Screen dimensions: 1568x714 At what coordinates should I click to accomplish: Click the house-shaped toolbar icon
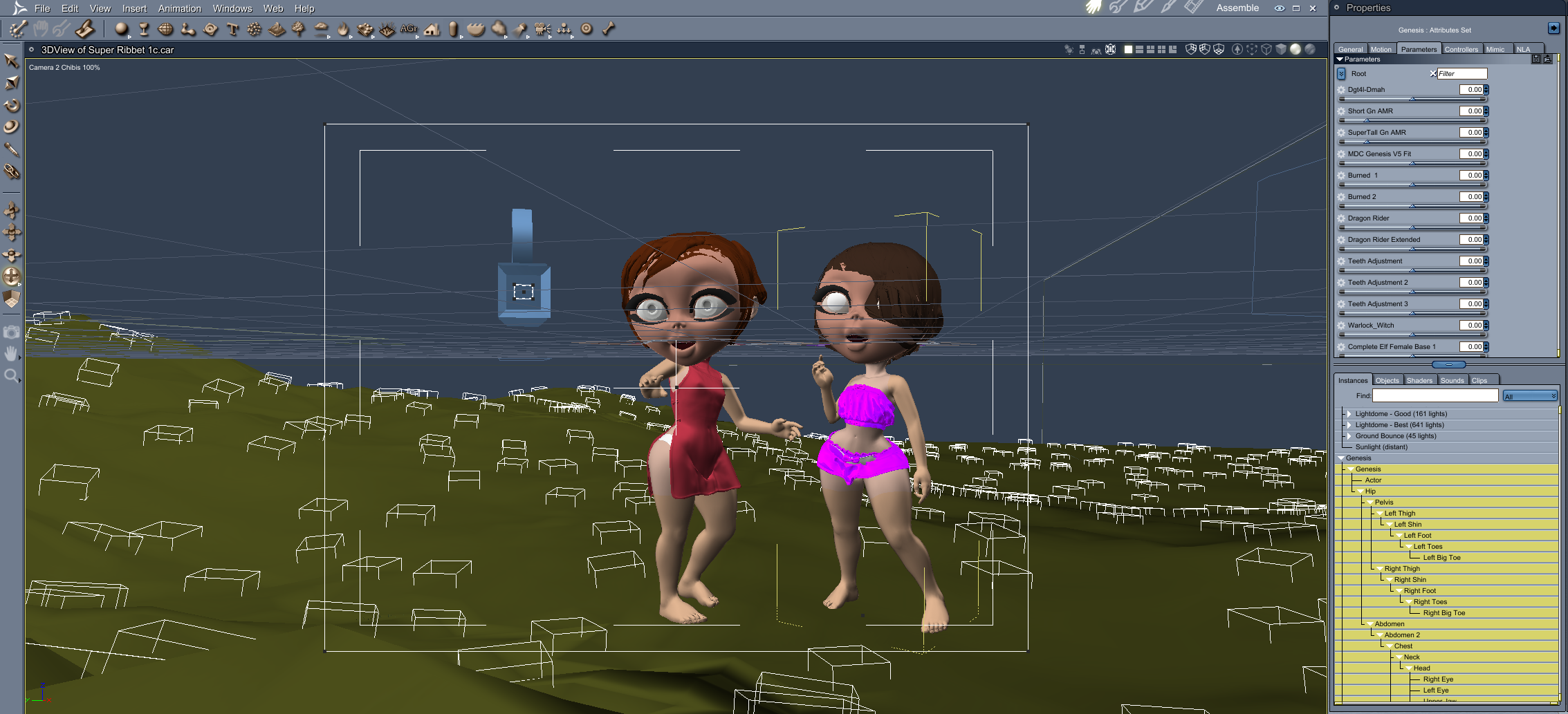[x=432, y=29]
